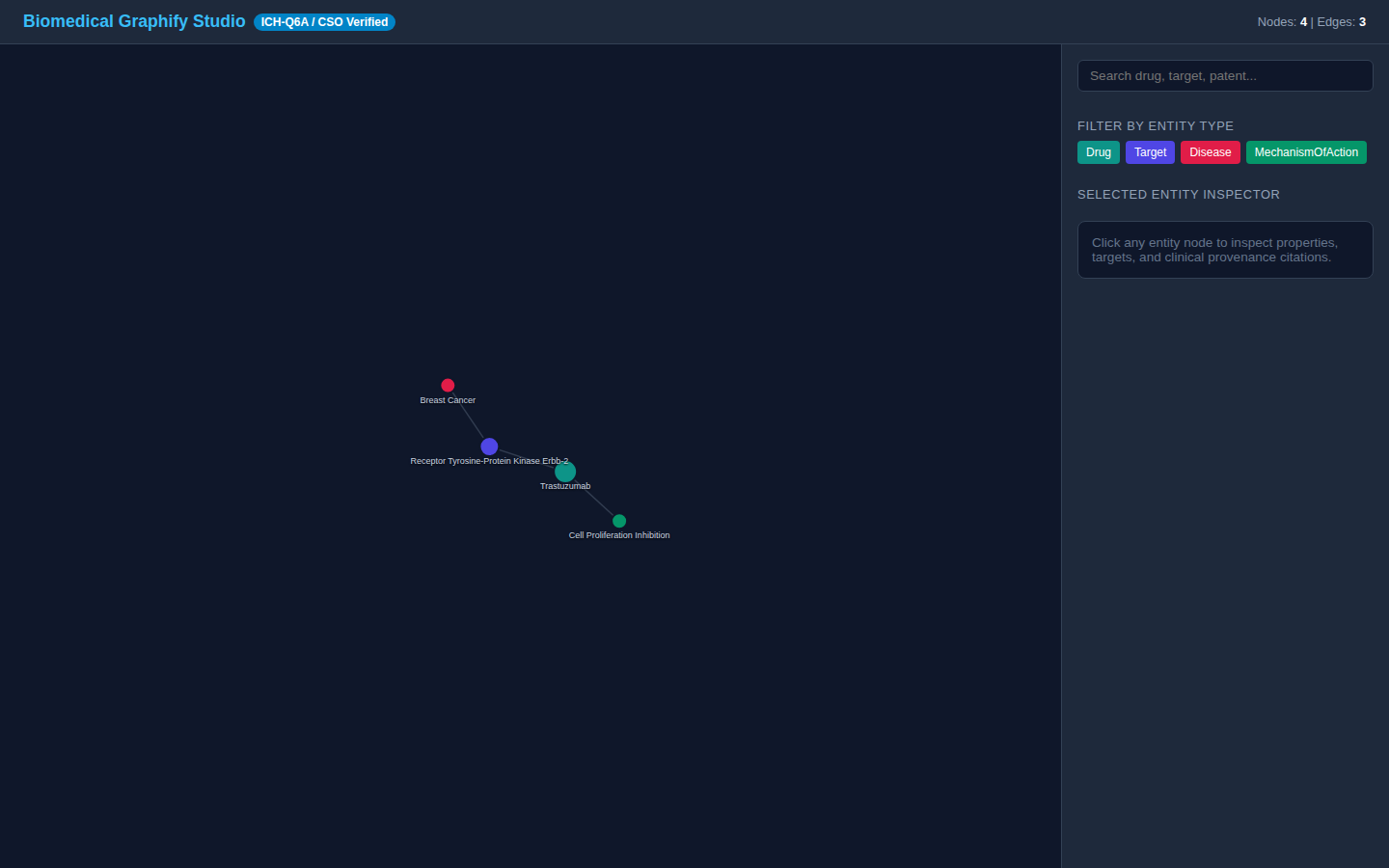Focus the Search drug, target, patent field
Screen dimensions: 1389x868
pyautogui.click(x=1225, y=76)
